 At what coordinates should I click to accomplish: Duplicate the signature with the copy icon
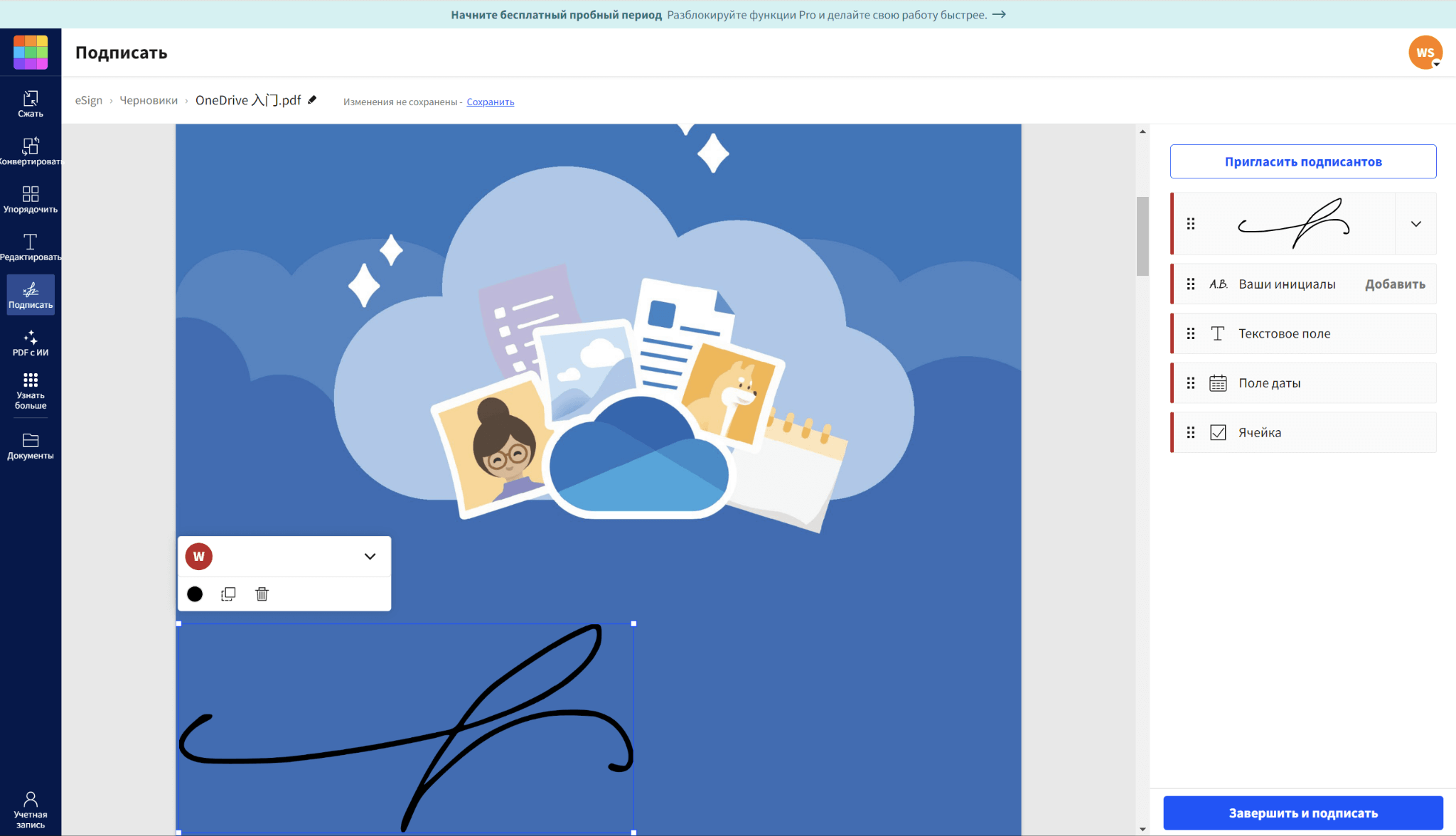click(228, 594)
